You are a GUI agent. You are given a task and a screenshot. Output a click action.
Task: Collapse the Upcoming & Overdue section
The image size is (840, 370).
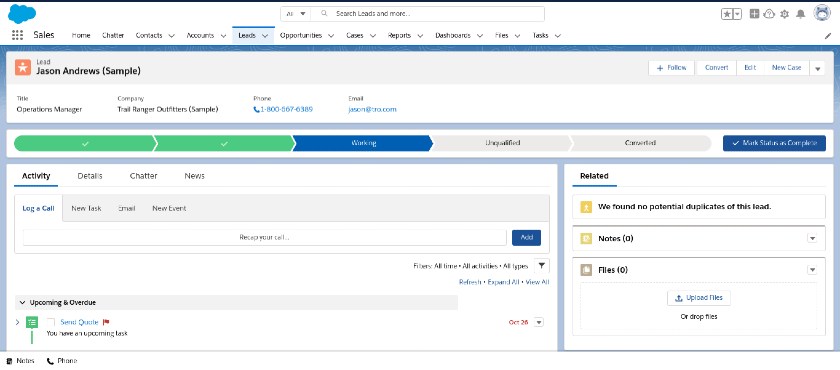(x=22, y=303)
